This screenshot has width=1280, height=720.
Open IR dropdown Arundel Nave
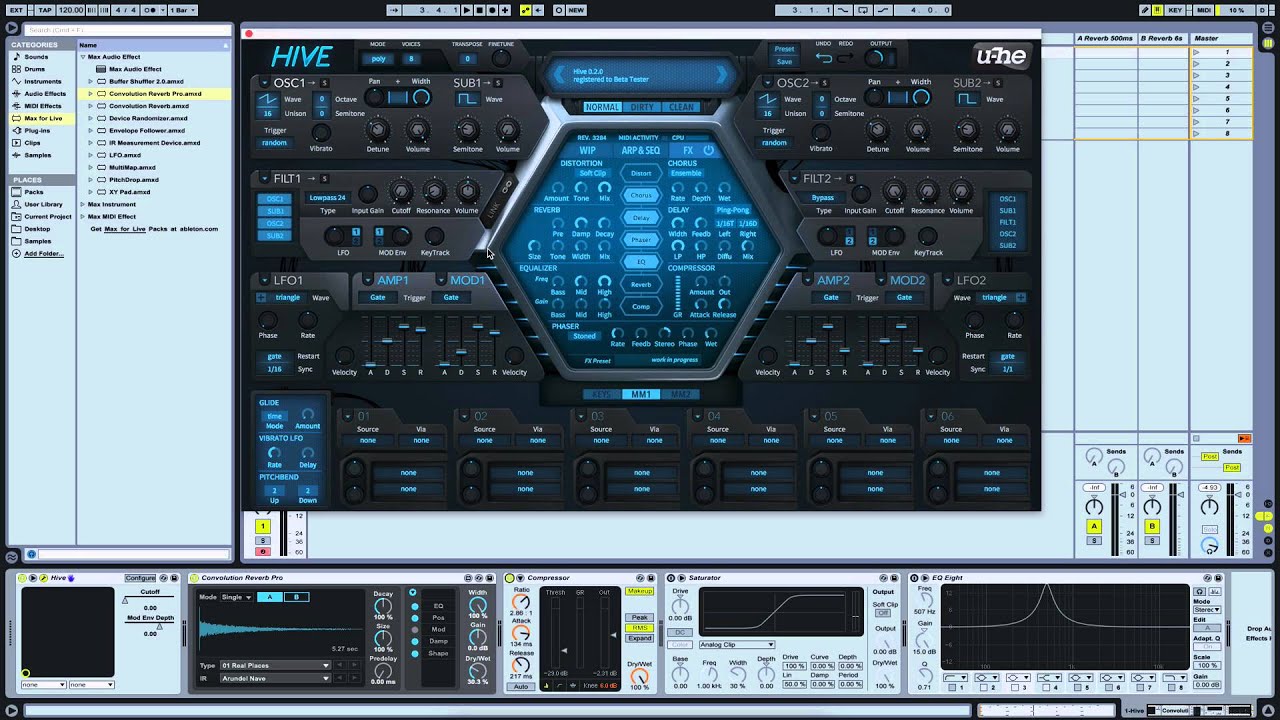tap(274, 678)
